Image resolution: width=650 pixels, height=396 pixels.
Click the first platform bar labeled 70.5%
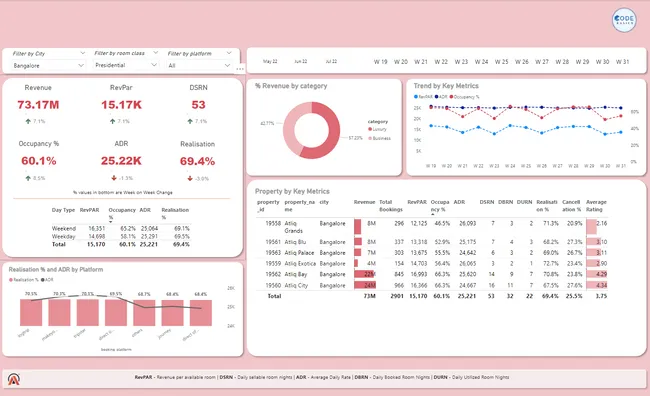coord(31,312)
